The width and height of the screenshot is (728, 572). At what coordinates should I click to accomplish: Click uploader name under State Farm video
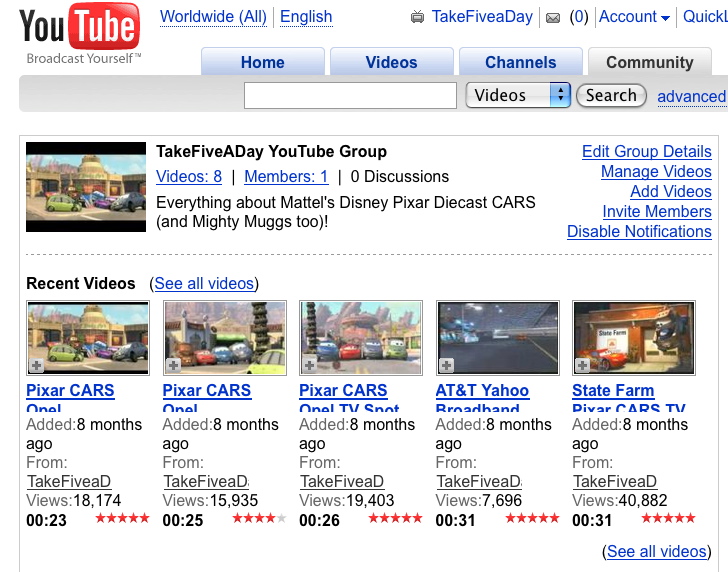[615, 481]
